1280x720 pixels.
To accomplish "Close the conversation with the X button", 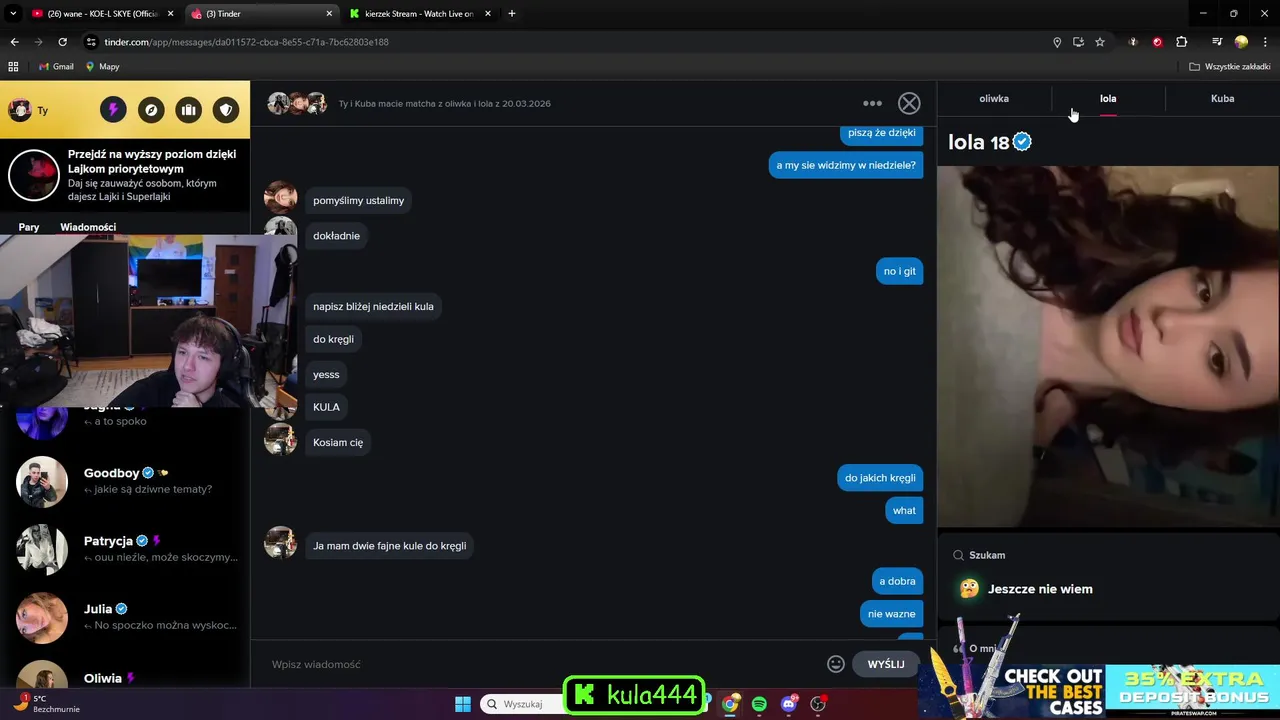I will coord(909,103).
